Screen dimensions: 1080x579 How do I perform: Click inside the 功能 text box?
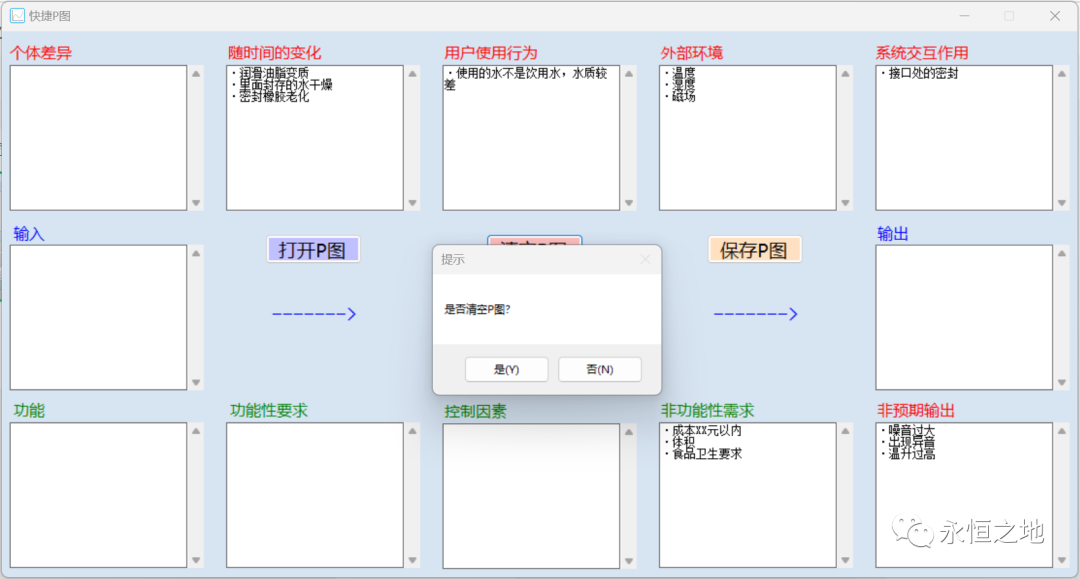tap(98, 495)
